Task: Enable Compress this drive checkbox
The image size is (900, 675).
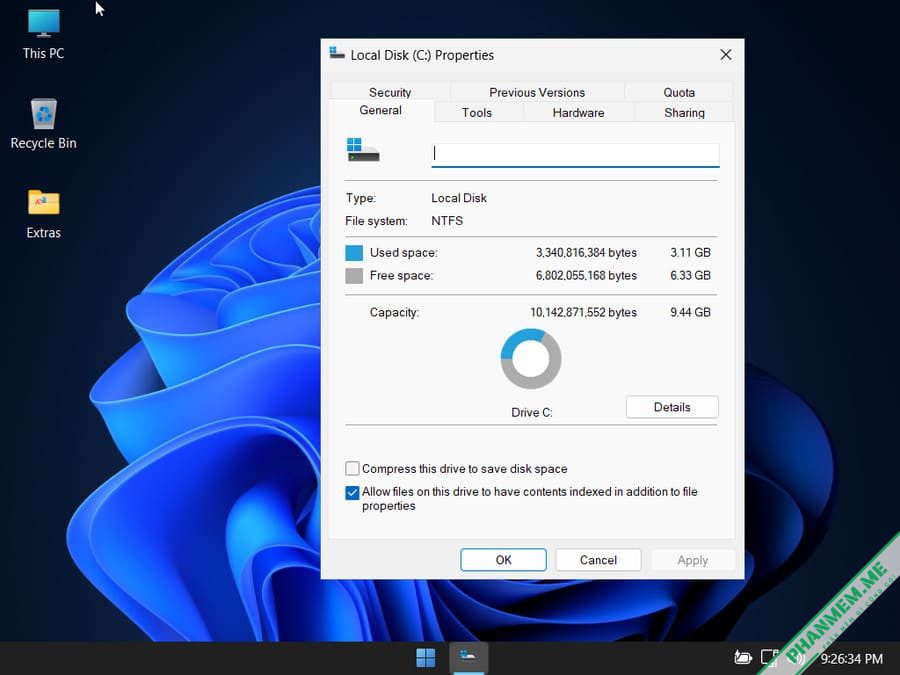Action: click(352, 468)
